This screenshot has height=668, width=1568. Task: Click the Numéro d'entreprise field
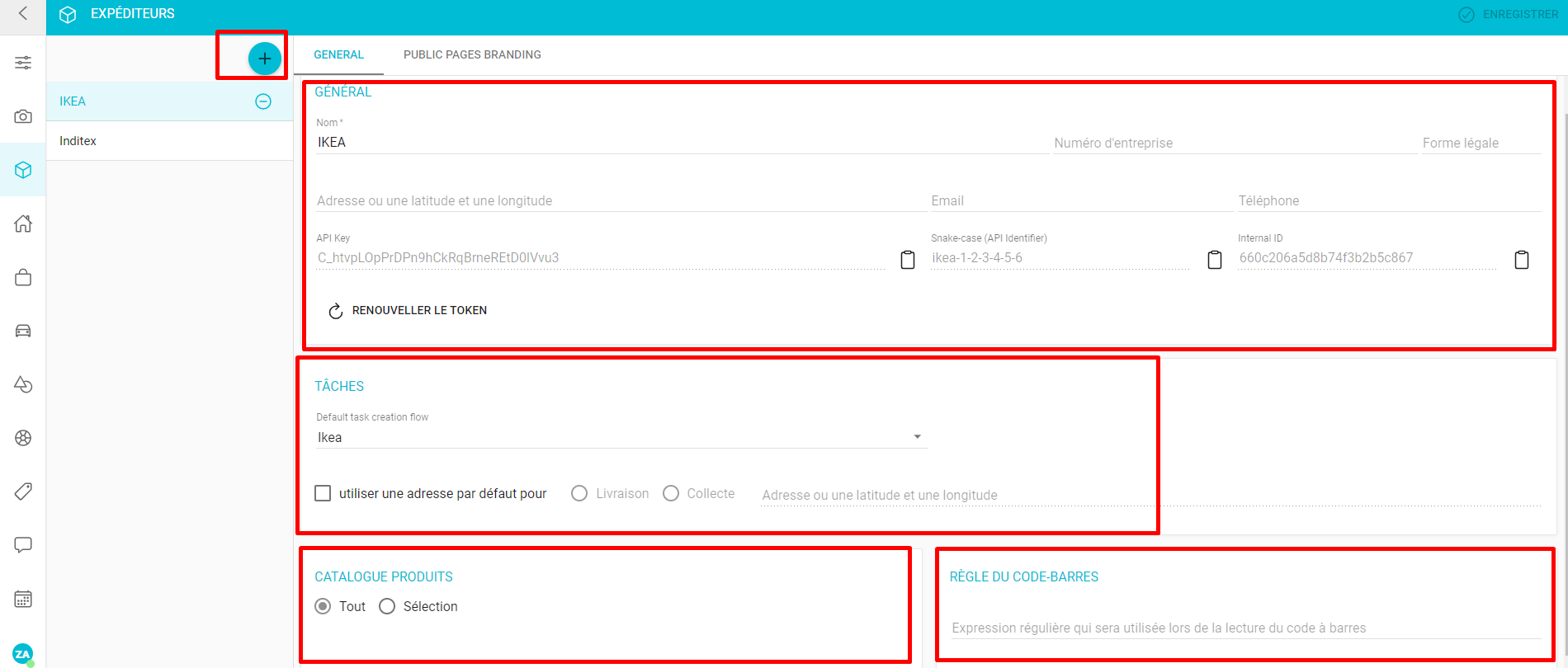click(x=1235, y=143)
